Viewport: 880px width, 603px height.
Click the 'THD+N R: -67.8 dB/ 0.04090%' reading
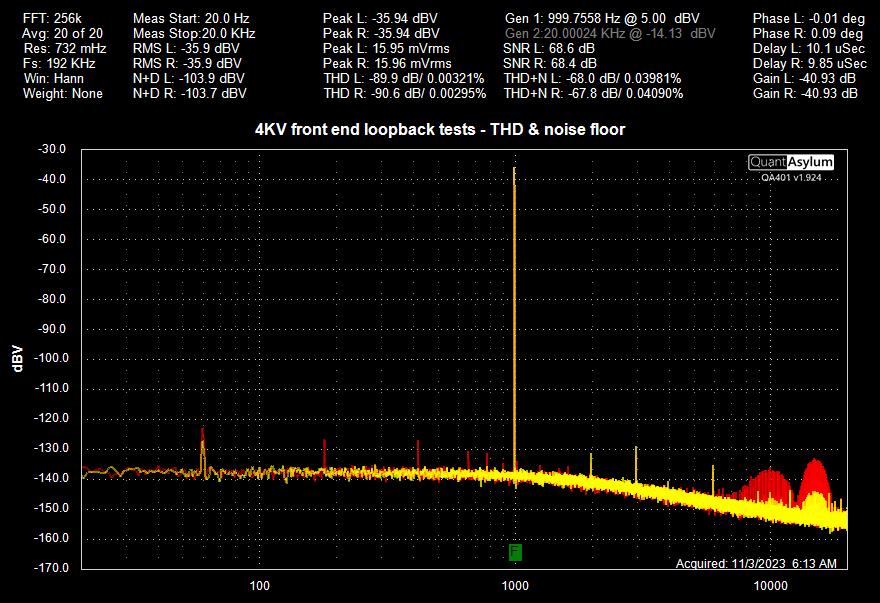pos(593,94)
